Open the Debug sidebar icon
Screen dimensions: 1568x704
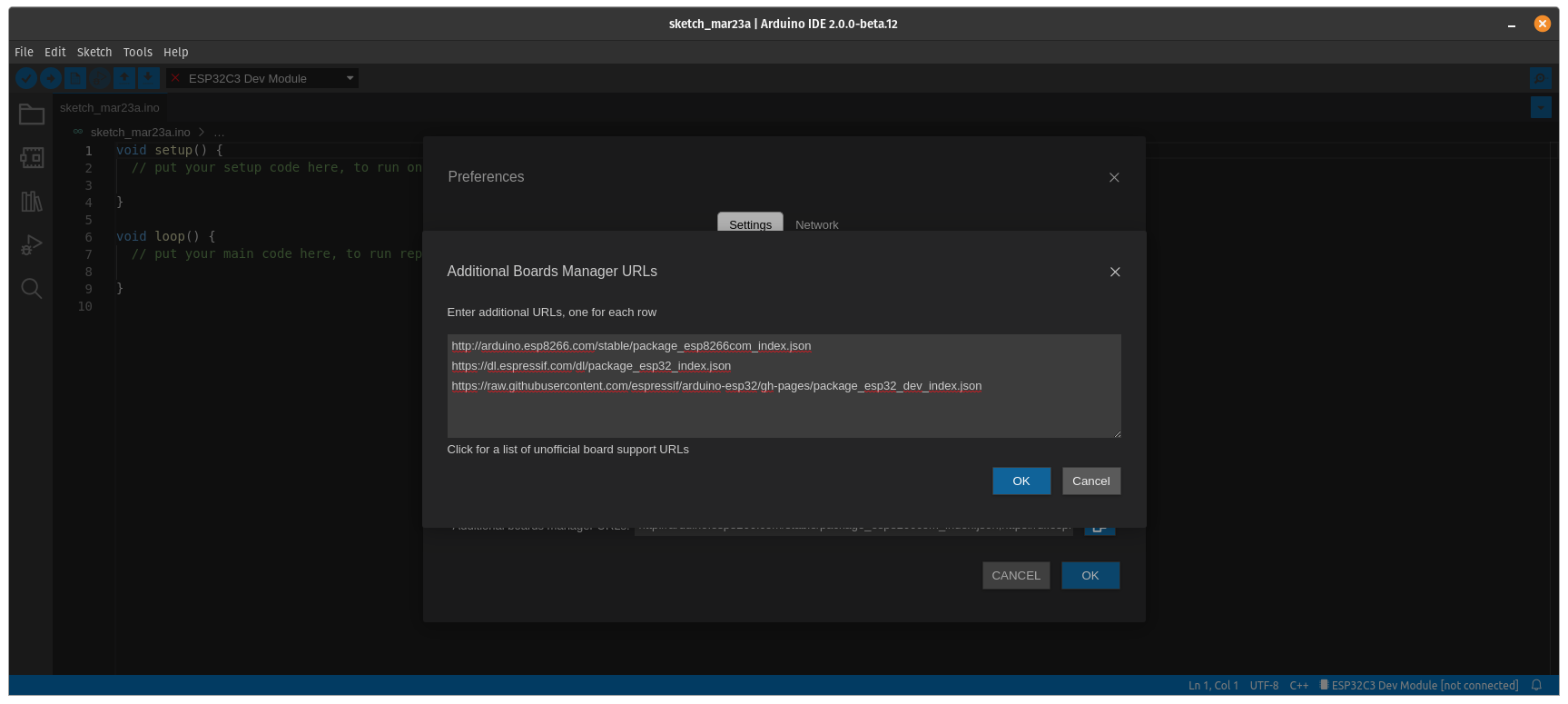tap(32, 244)
